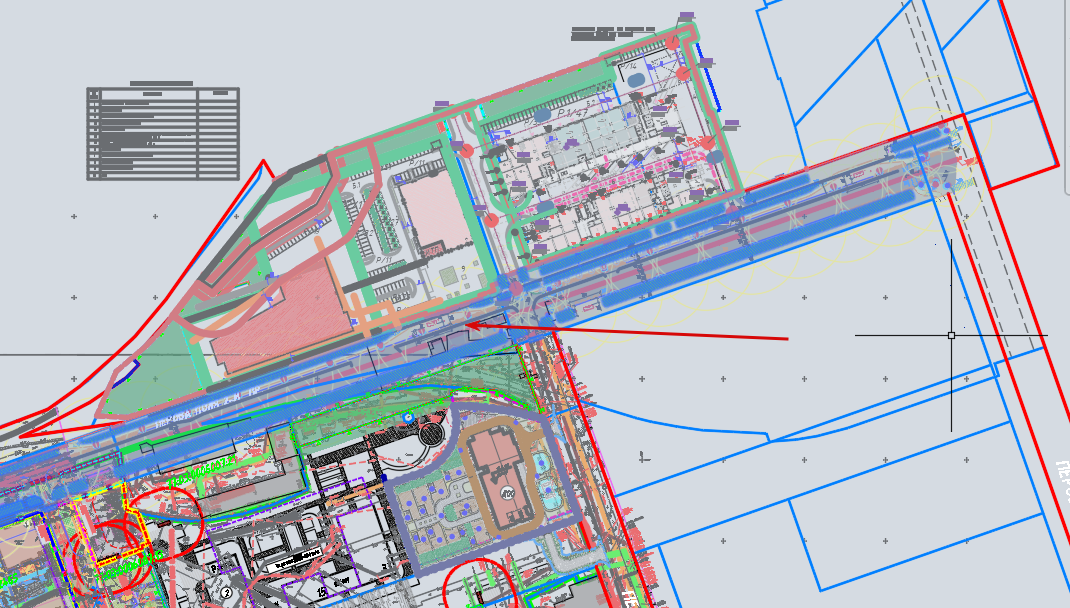Select the title text above legend table

point(162,83)
